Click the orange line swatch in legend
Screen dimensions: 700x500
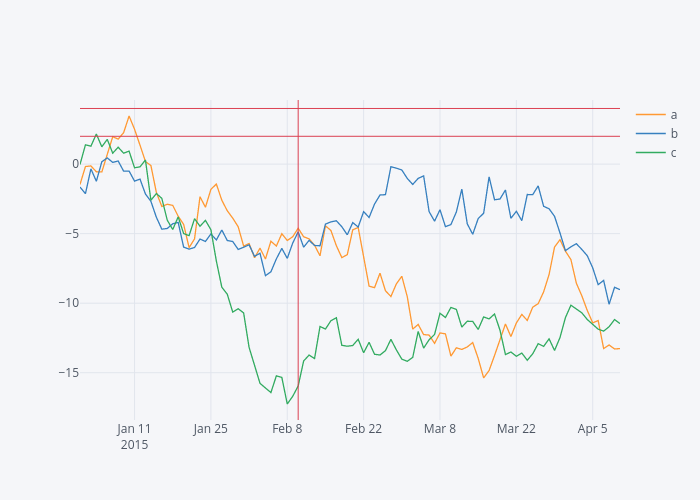(x=650, y=115)
